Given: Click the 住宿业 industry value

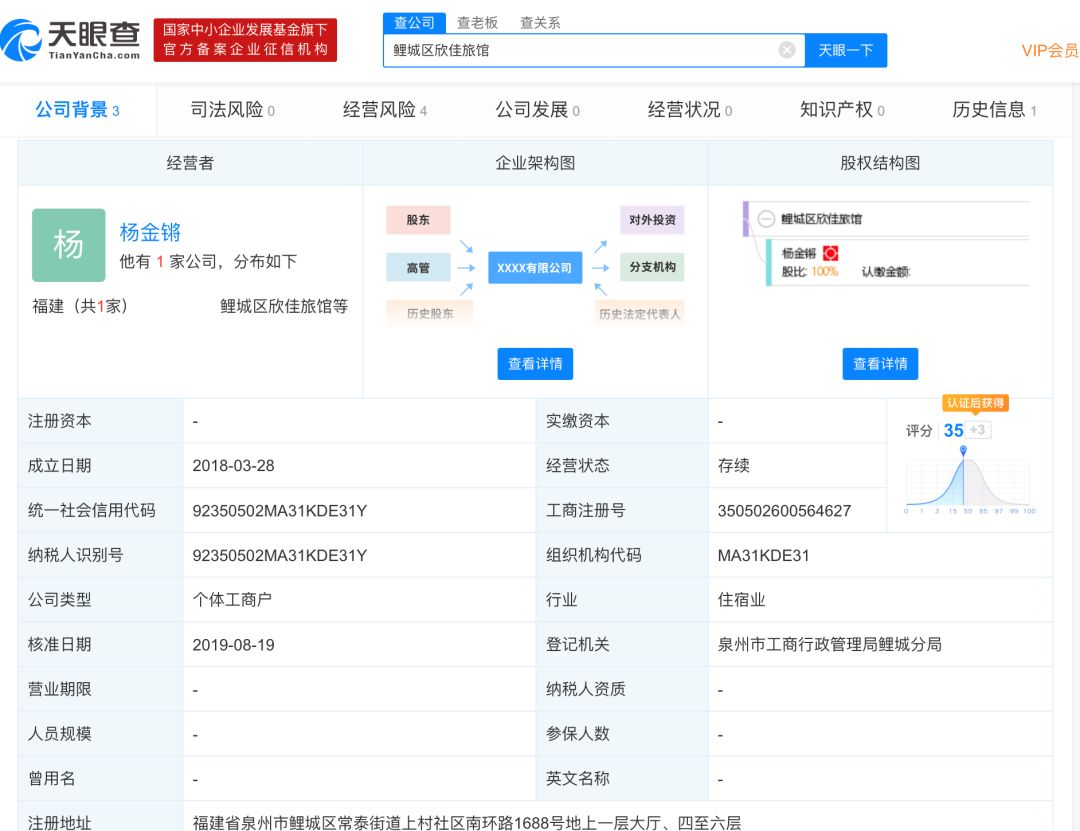Looking at the screenshot, I should tap(741, 599).
